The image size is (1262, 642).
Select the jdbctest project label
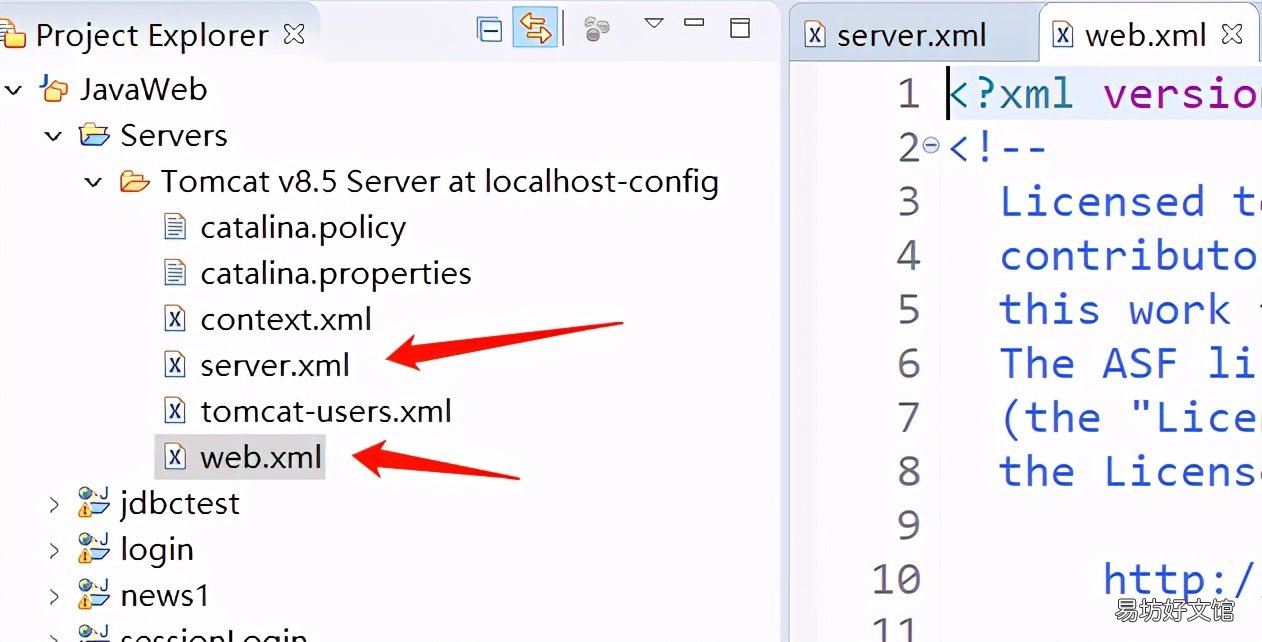click(x=180, y=503)
